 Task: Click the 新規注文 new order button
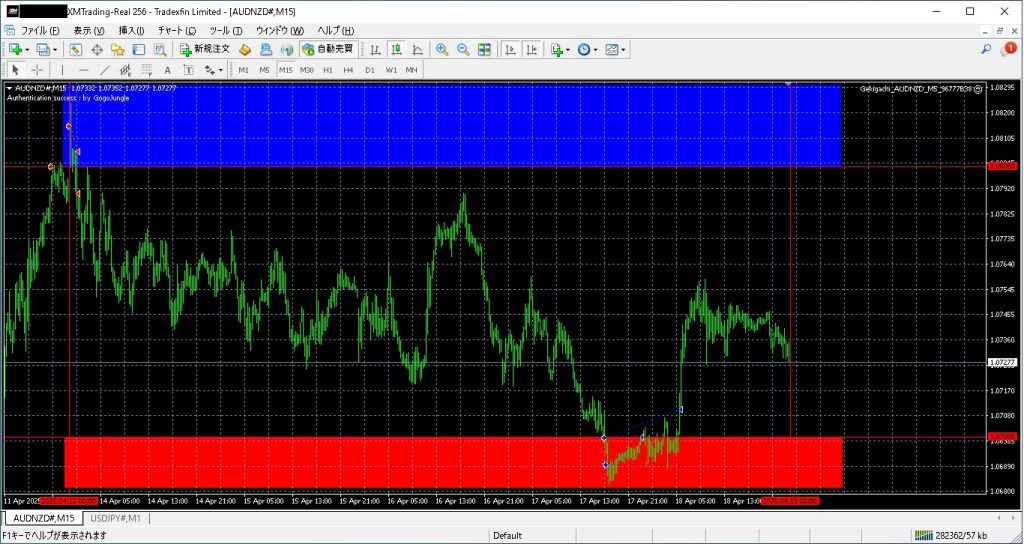[206, 49]
